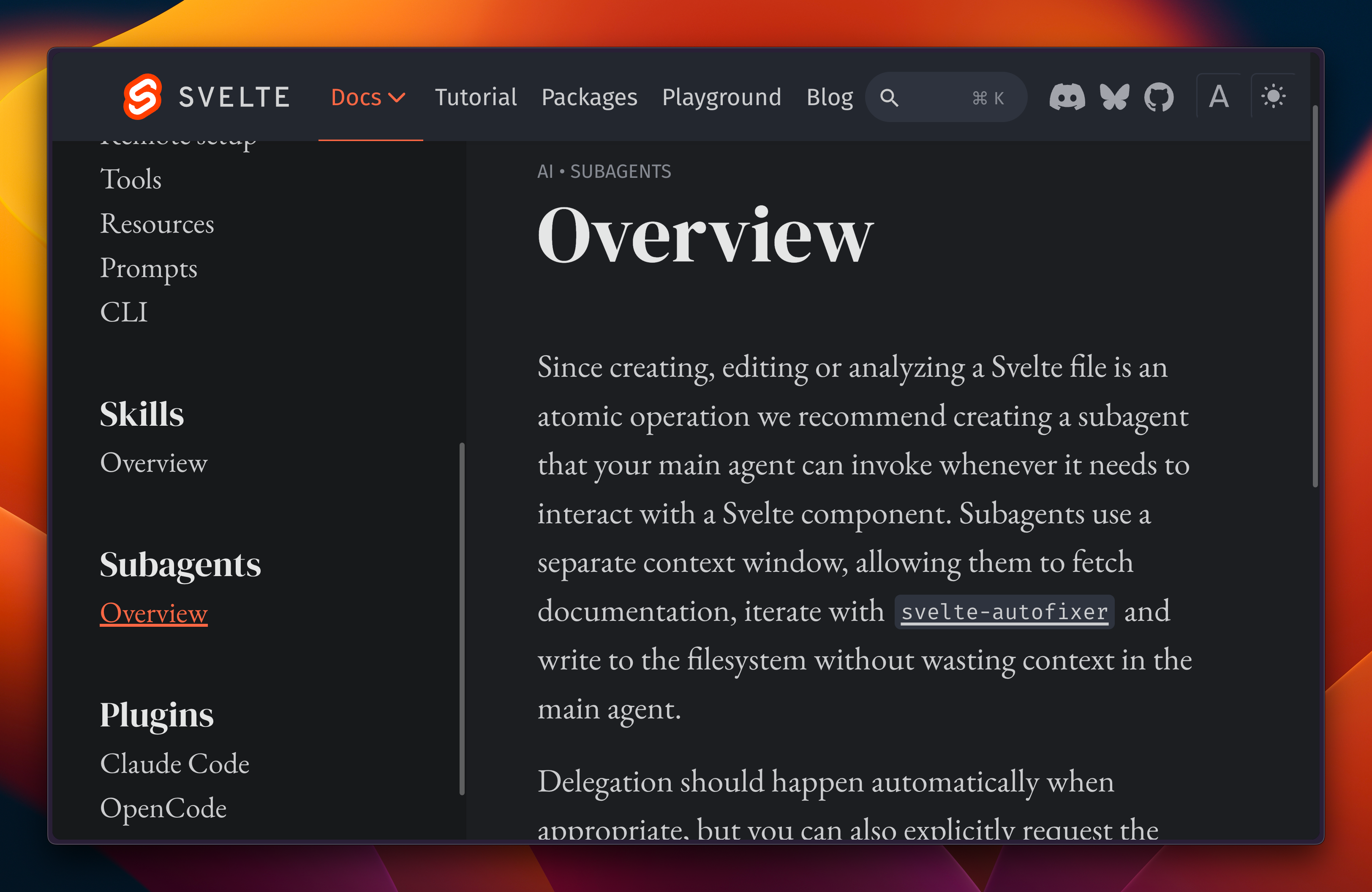Toggle the light/dark theme sun icon
Viewport: 1372px width, 892px height.
[x=1273, y=96]
